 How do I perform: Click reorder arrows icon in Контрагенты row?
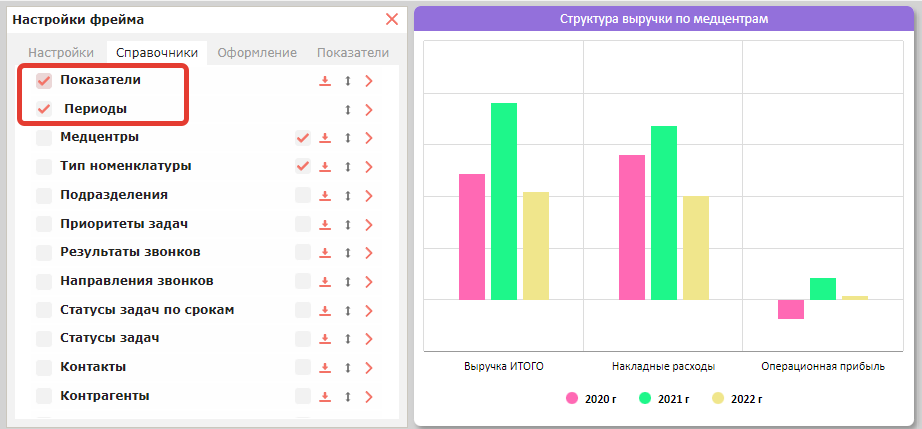click(x=348, y=397)
